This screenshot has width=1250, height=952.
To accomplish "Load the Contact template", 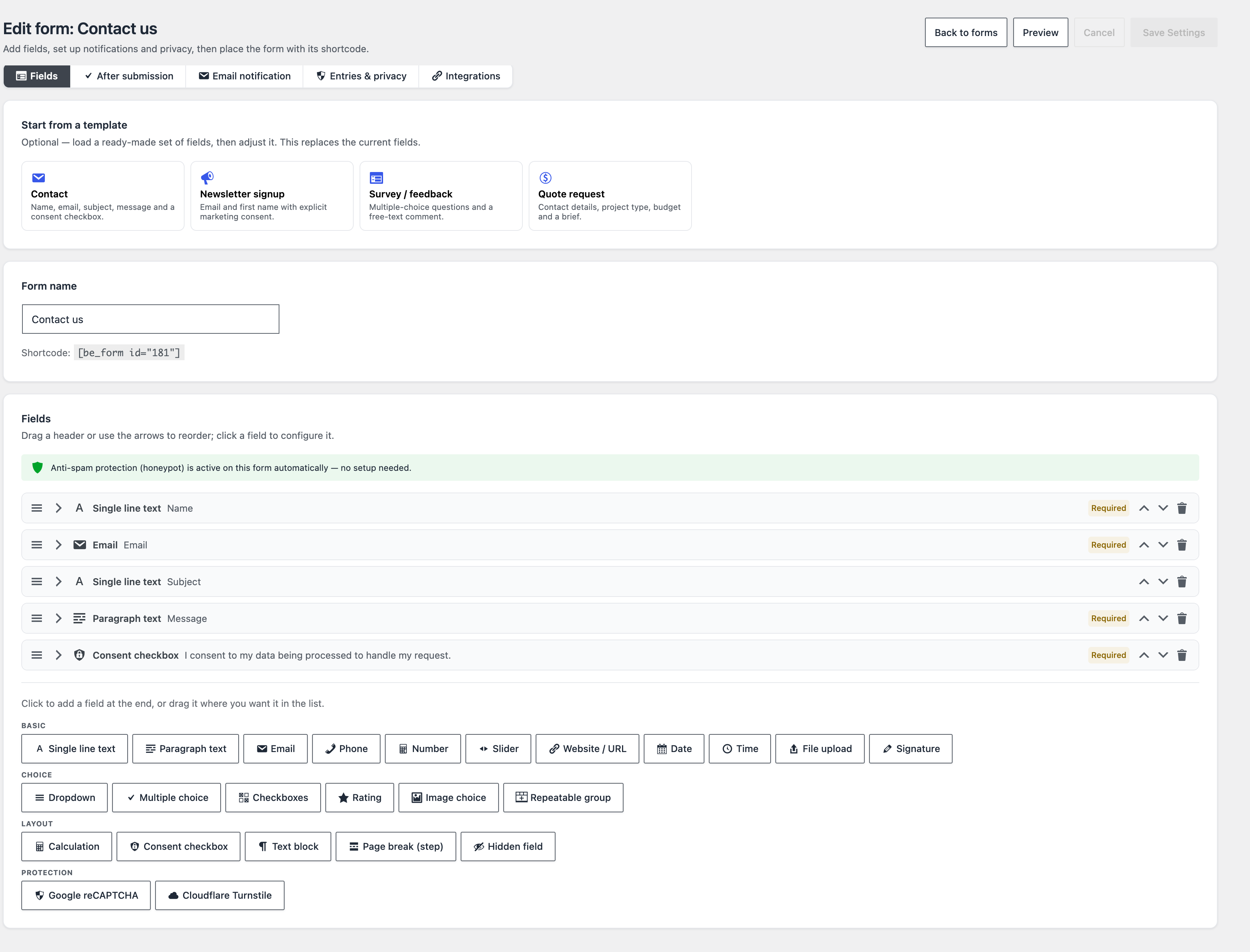I will pyautogui.click(x=103, y=196).
